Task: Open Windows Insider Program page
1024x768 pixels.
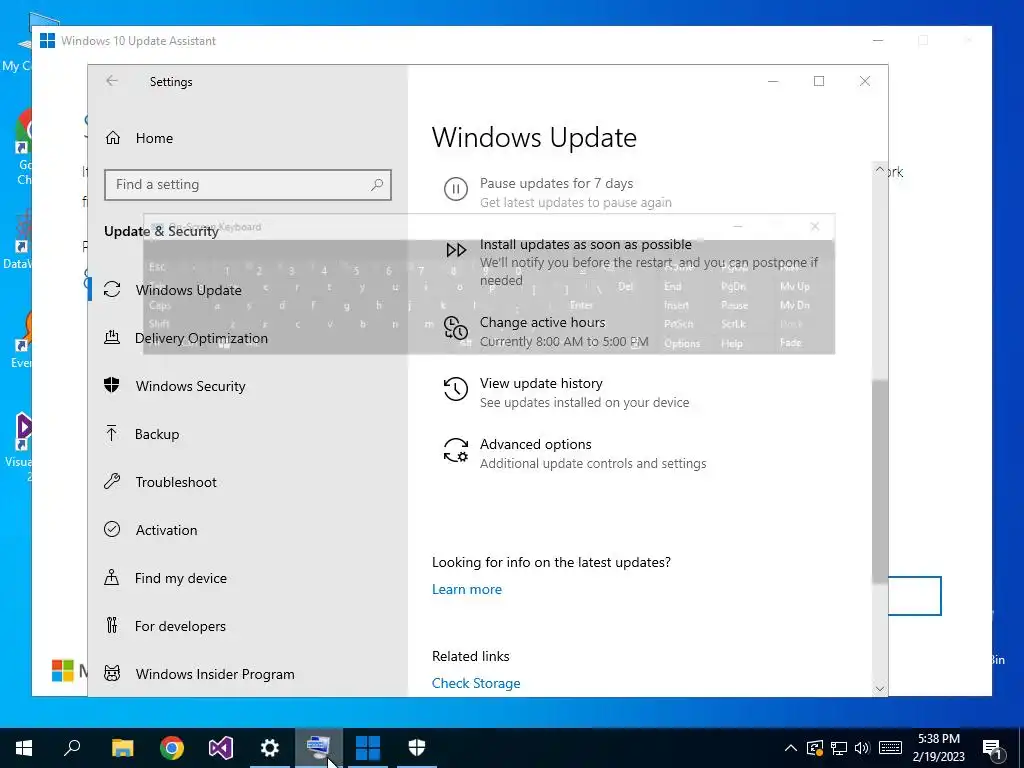Action: tap(248, 674)
